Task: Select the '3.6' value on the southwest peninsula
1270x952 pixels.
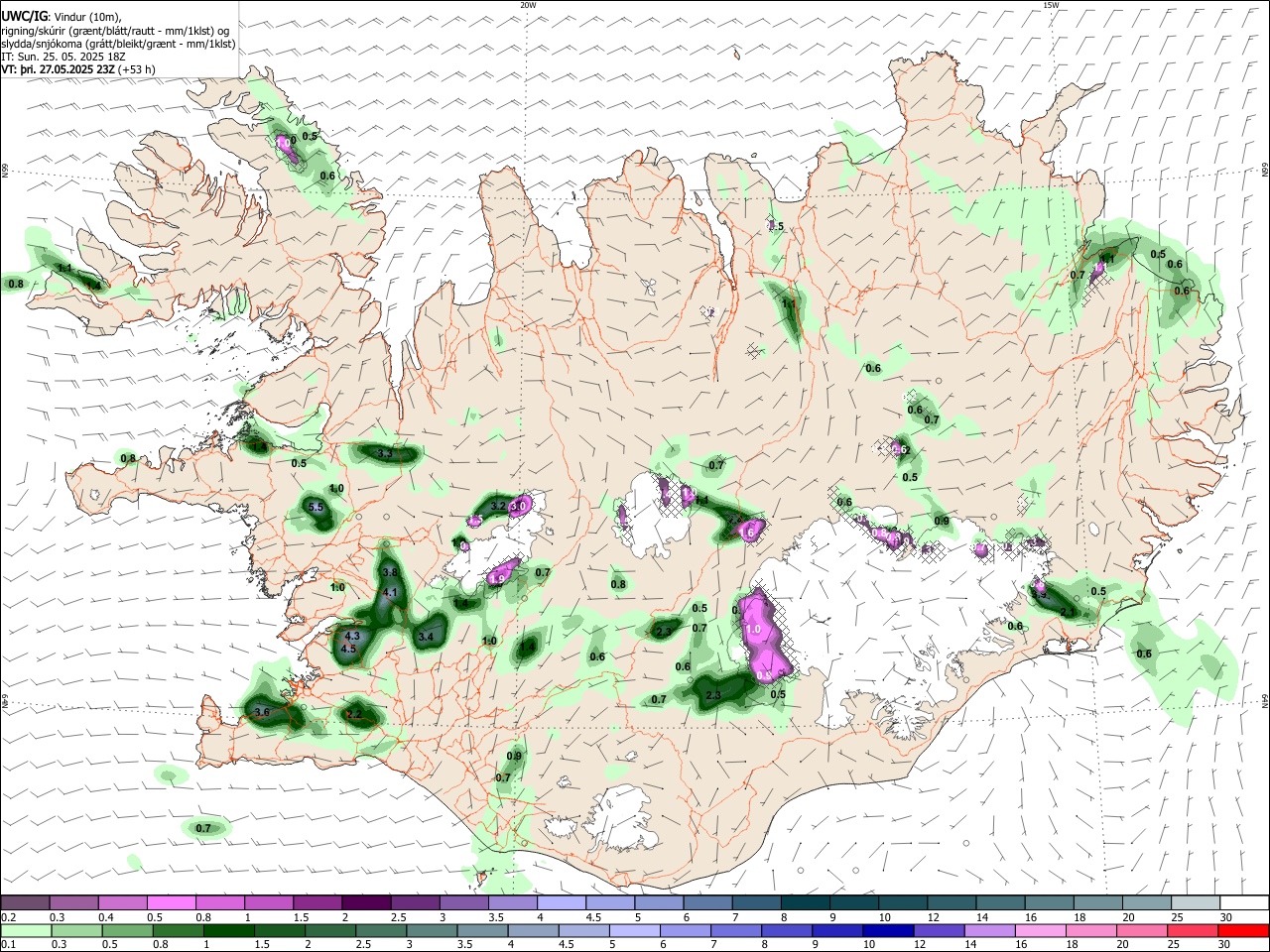Action: pyautogui.click(x=262, y=712)
